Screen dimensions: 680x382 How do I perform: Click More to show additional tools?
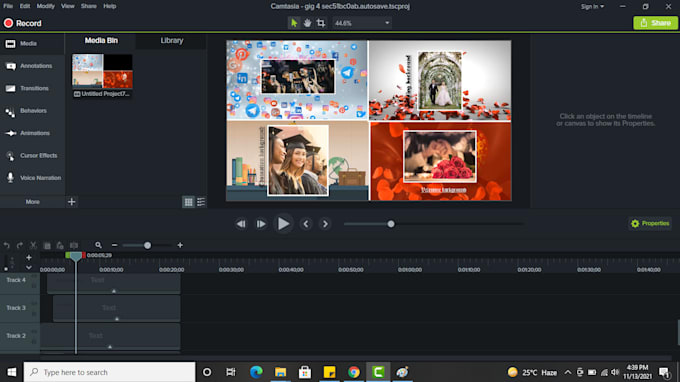pyautogui.click(x=33, y=202)
